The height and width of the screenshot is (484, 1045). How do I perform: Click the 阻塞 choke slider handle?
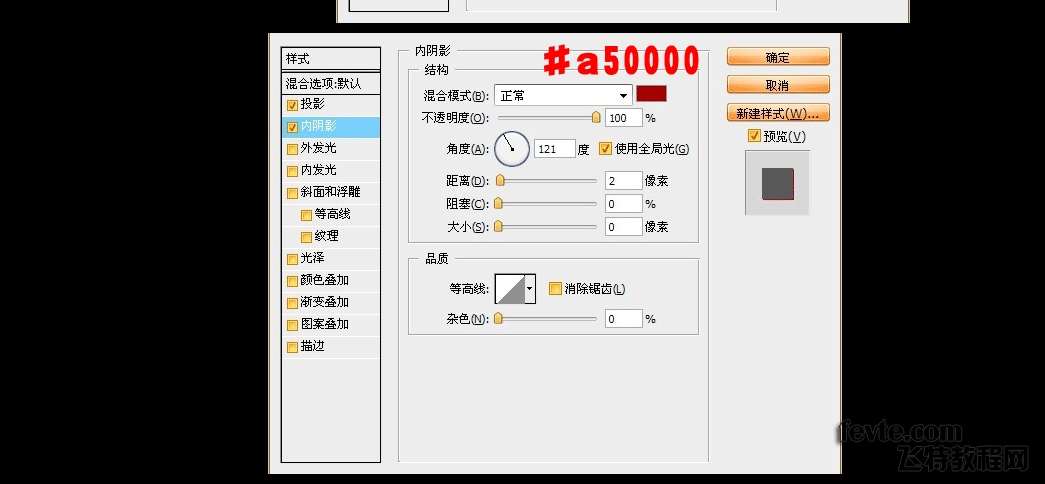click(499, 203)
